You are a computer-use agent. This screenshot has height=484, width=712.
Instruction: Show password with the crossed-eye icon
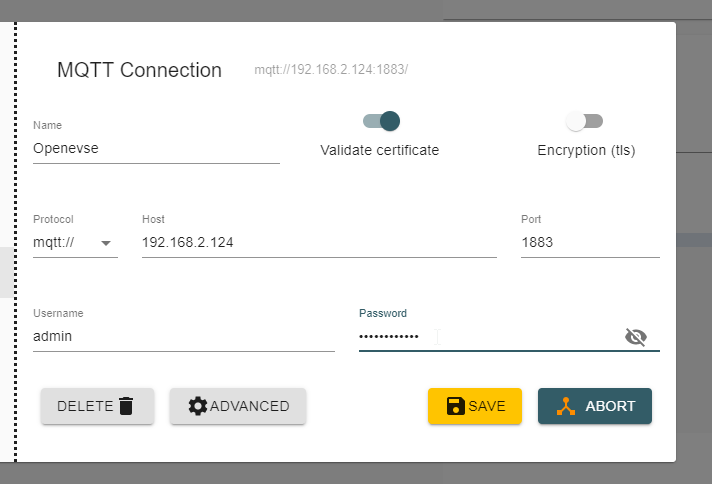pyautogui.click(x=636, y=337)
